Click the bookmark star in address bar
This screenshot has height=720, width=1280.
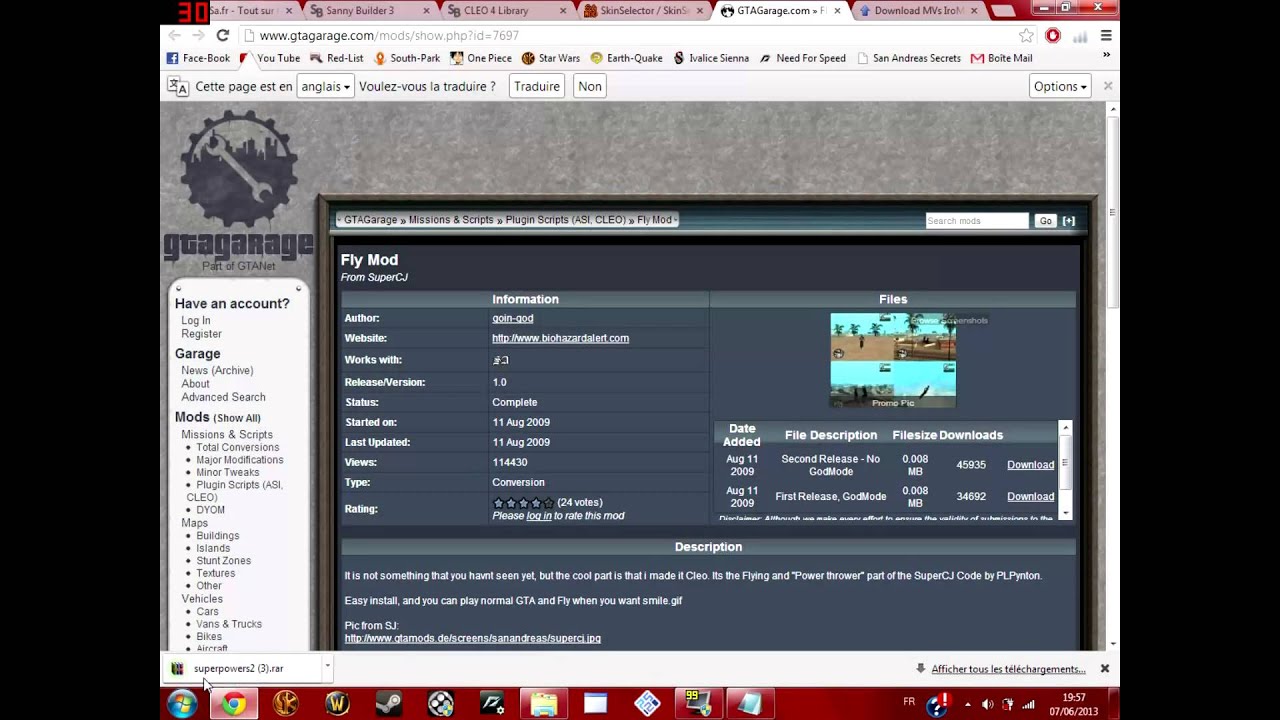[x=1026, y=35]
